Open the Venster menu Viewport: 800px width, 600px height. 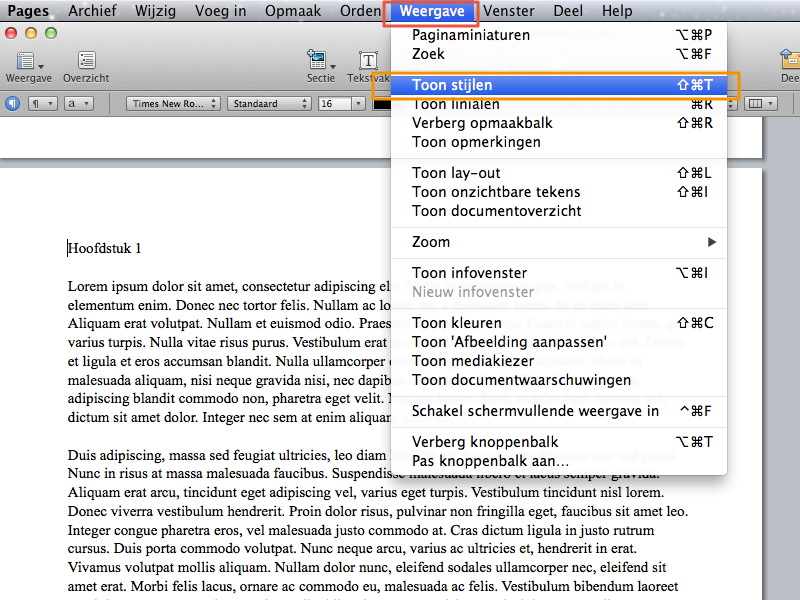pos(509,11)
